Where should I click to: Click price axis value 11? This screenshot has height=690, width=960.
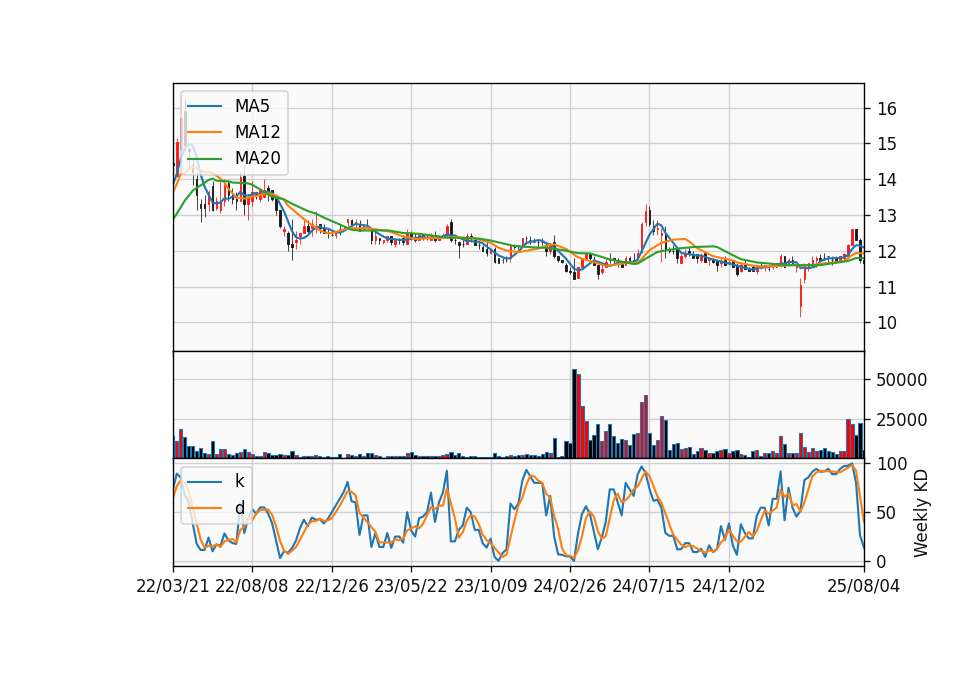click(x=887, y=288)
